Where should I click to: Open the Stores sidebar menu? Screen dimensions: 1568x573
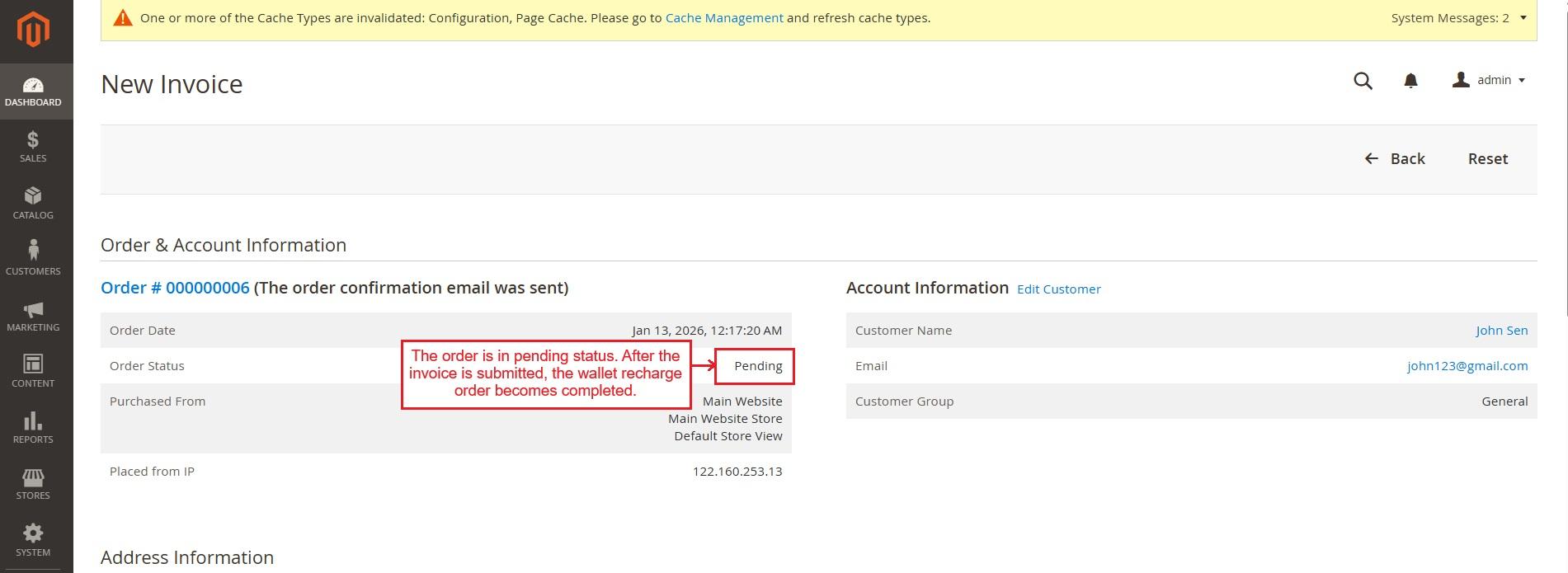33,484
